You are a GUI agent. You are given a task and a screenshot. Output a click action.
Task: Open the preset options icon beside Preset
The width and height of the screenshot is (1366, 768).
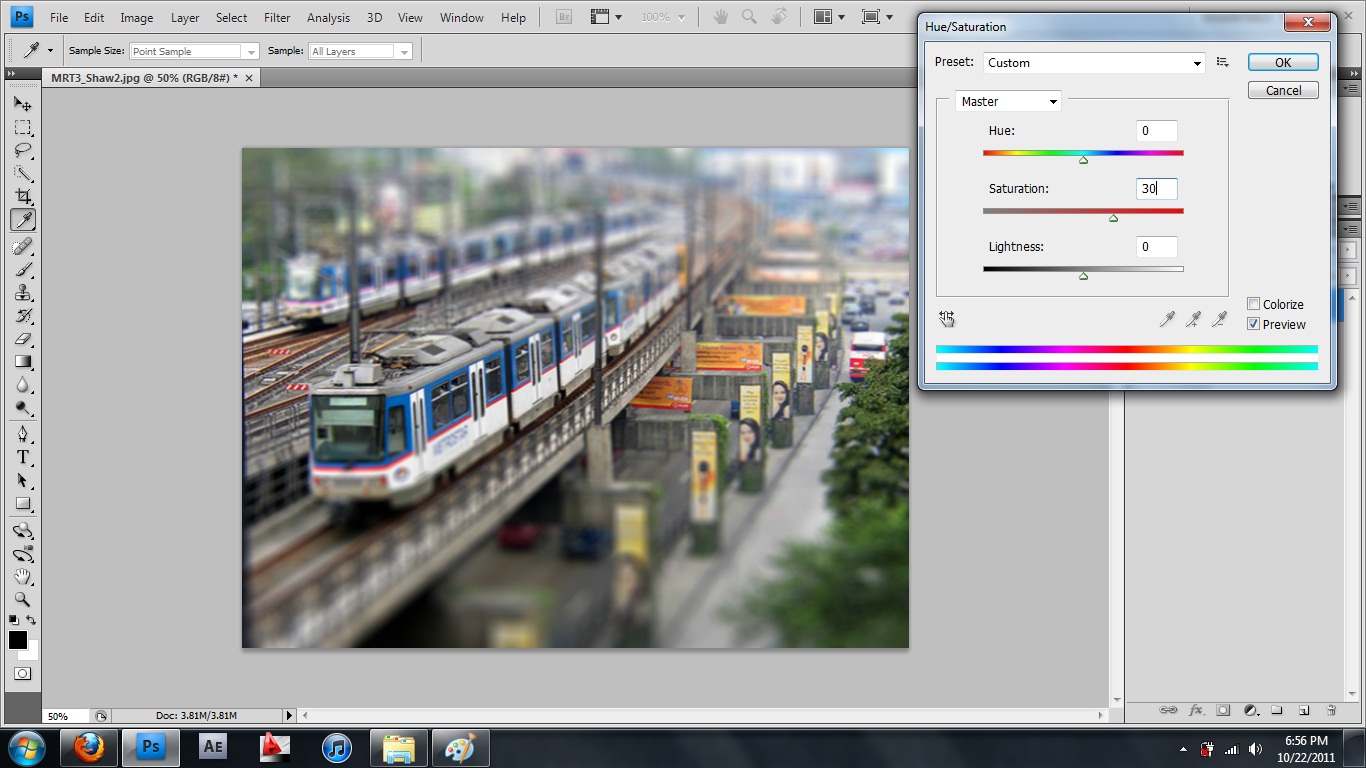pos(1222,62)
